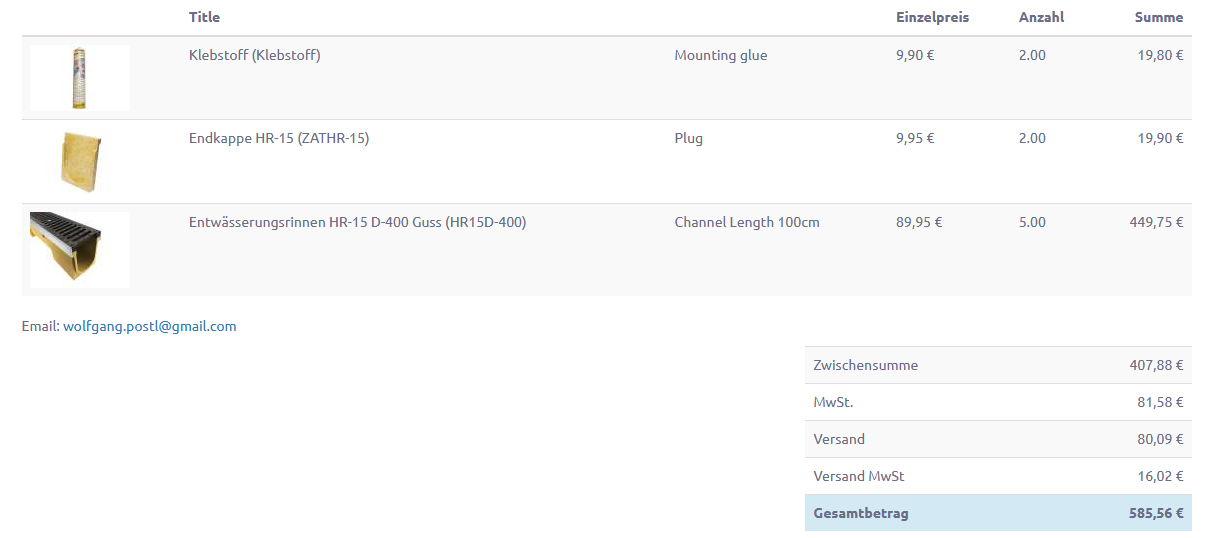The width and height of the screenshot is (1207, 538).
Task: Click the Summe column header
Action: point(1159,17)
